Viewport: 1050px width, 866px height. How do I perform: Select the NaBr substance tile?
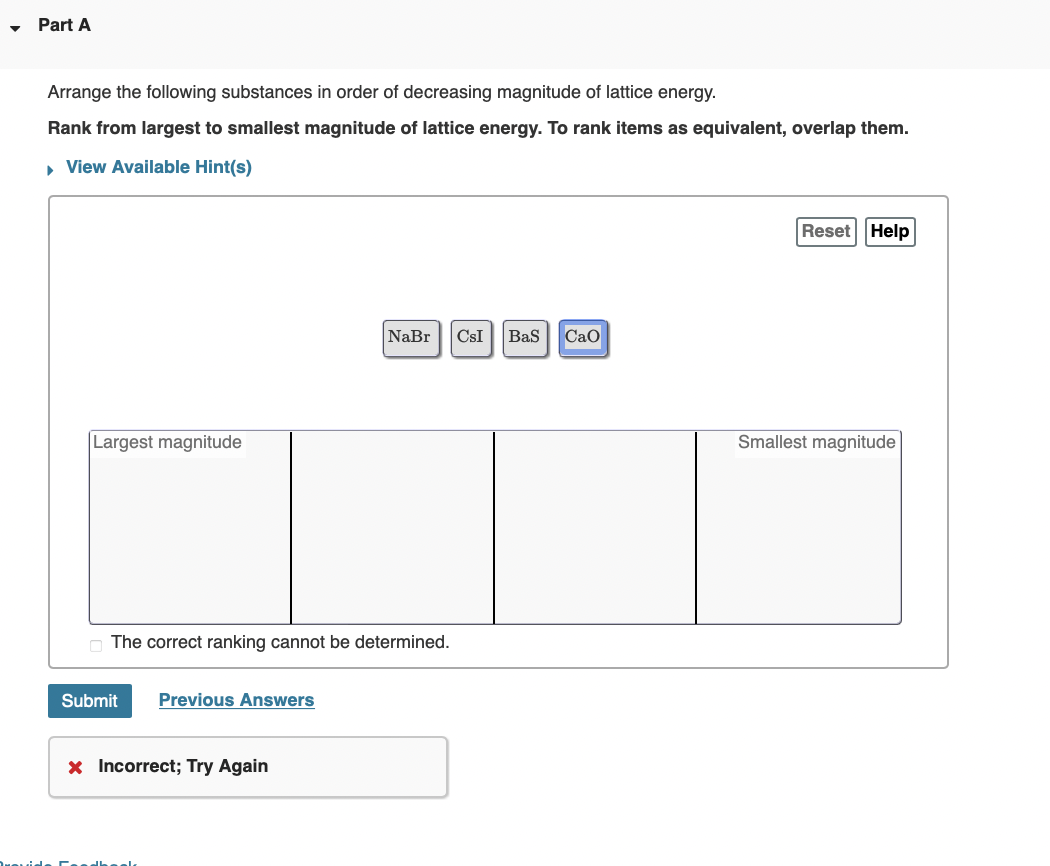[410, 337]
